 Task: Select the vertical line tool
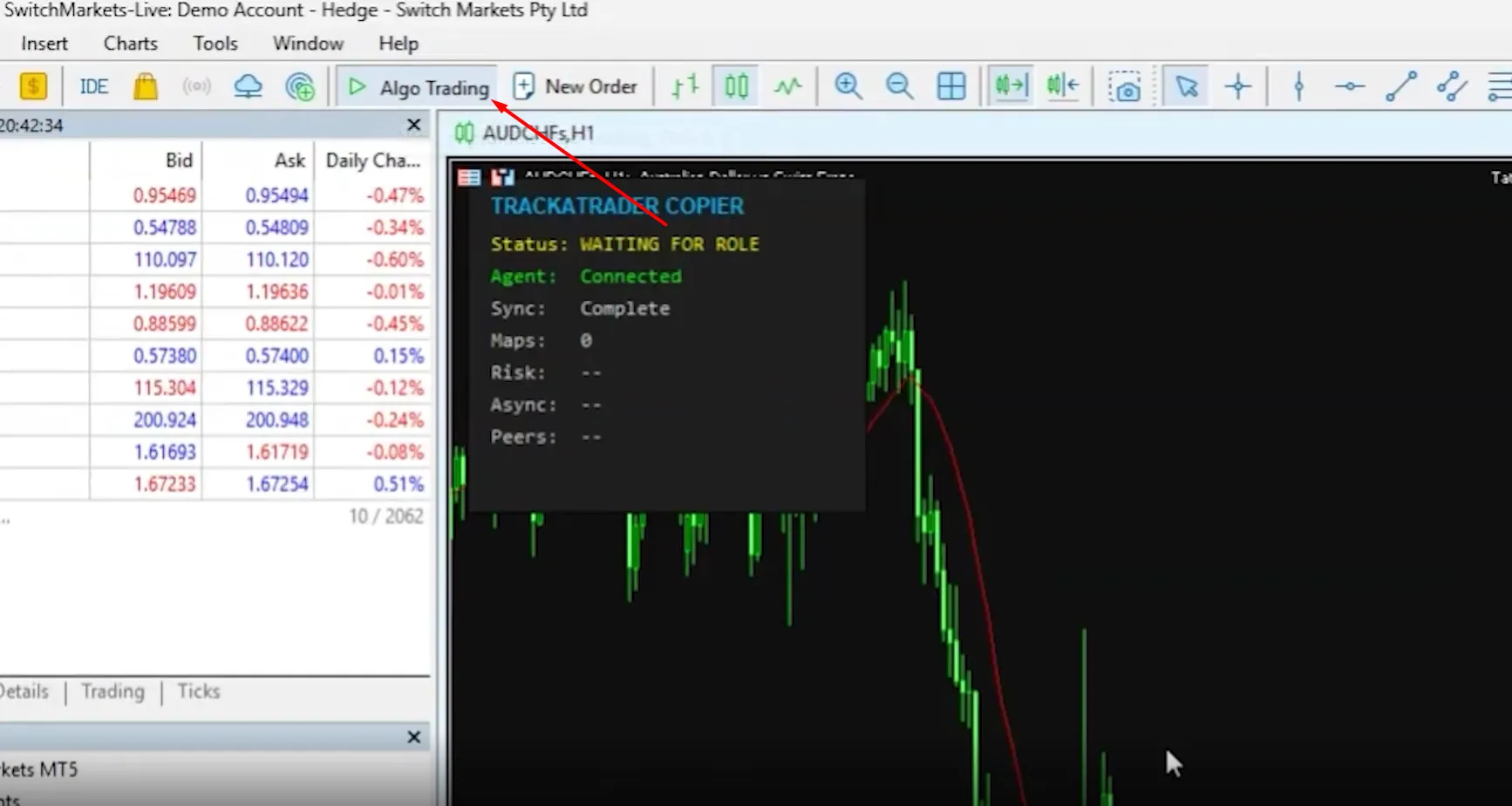point(1299,86)
